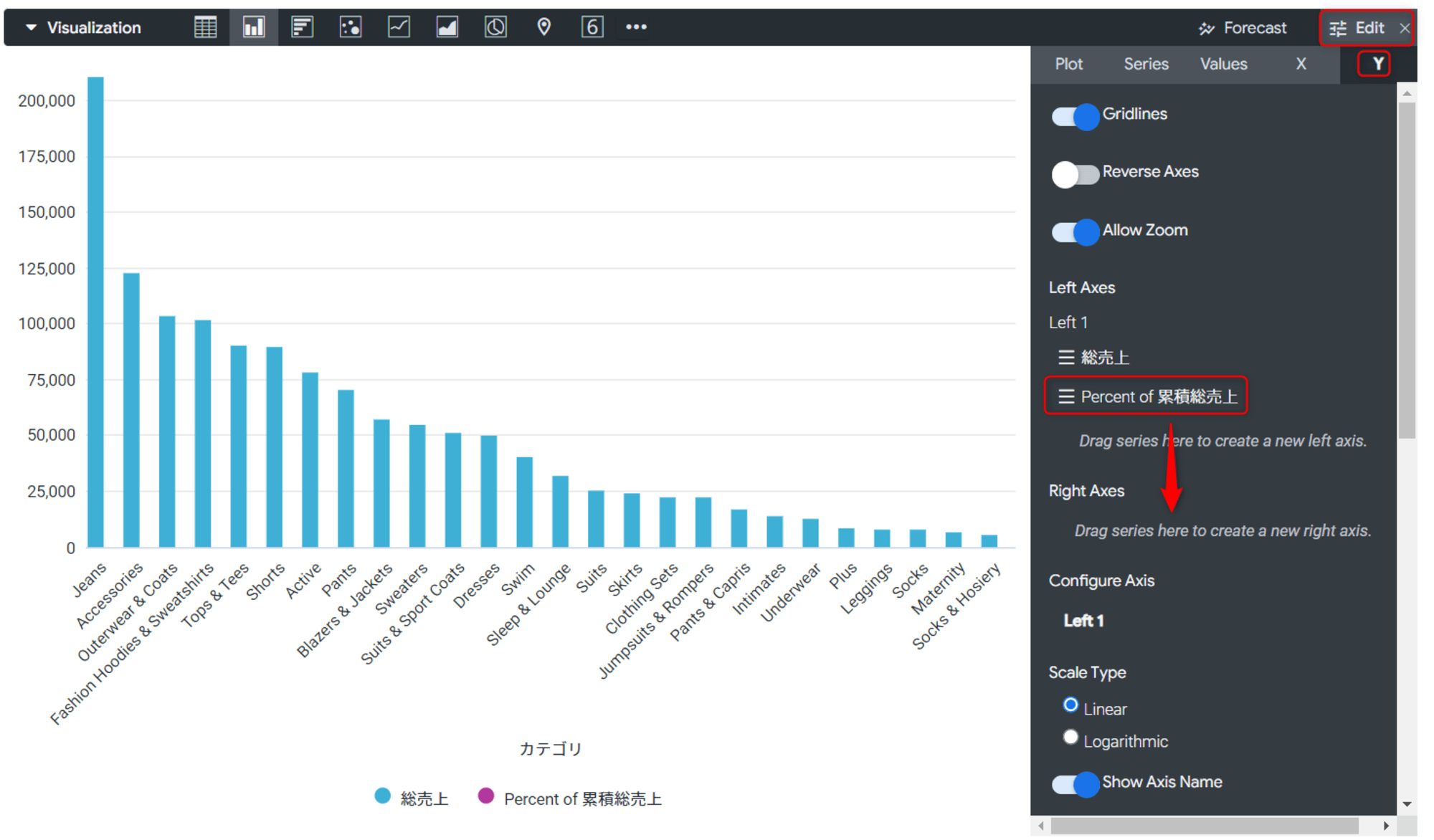The width and height of the screenshot is (1434, 840).
Task: Select the Pie chart visualization icon
Action: [x=495, y=28]
